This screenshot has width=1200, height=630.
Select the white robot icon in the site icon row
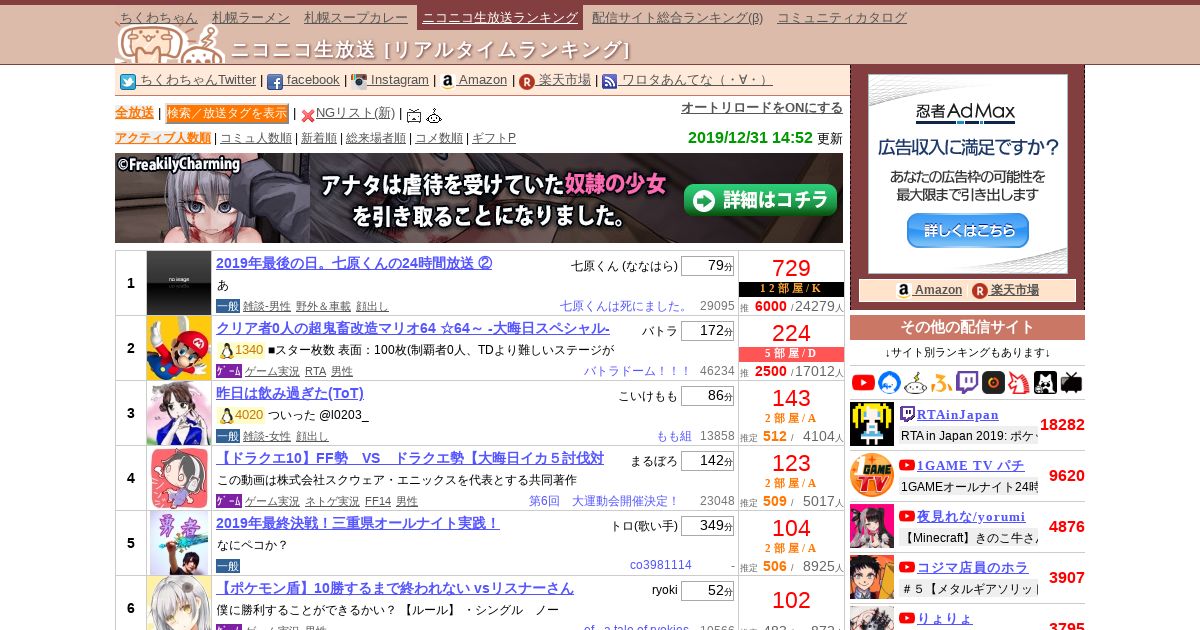915,383
